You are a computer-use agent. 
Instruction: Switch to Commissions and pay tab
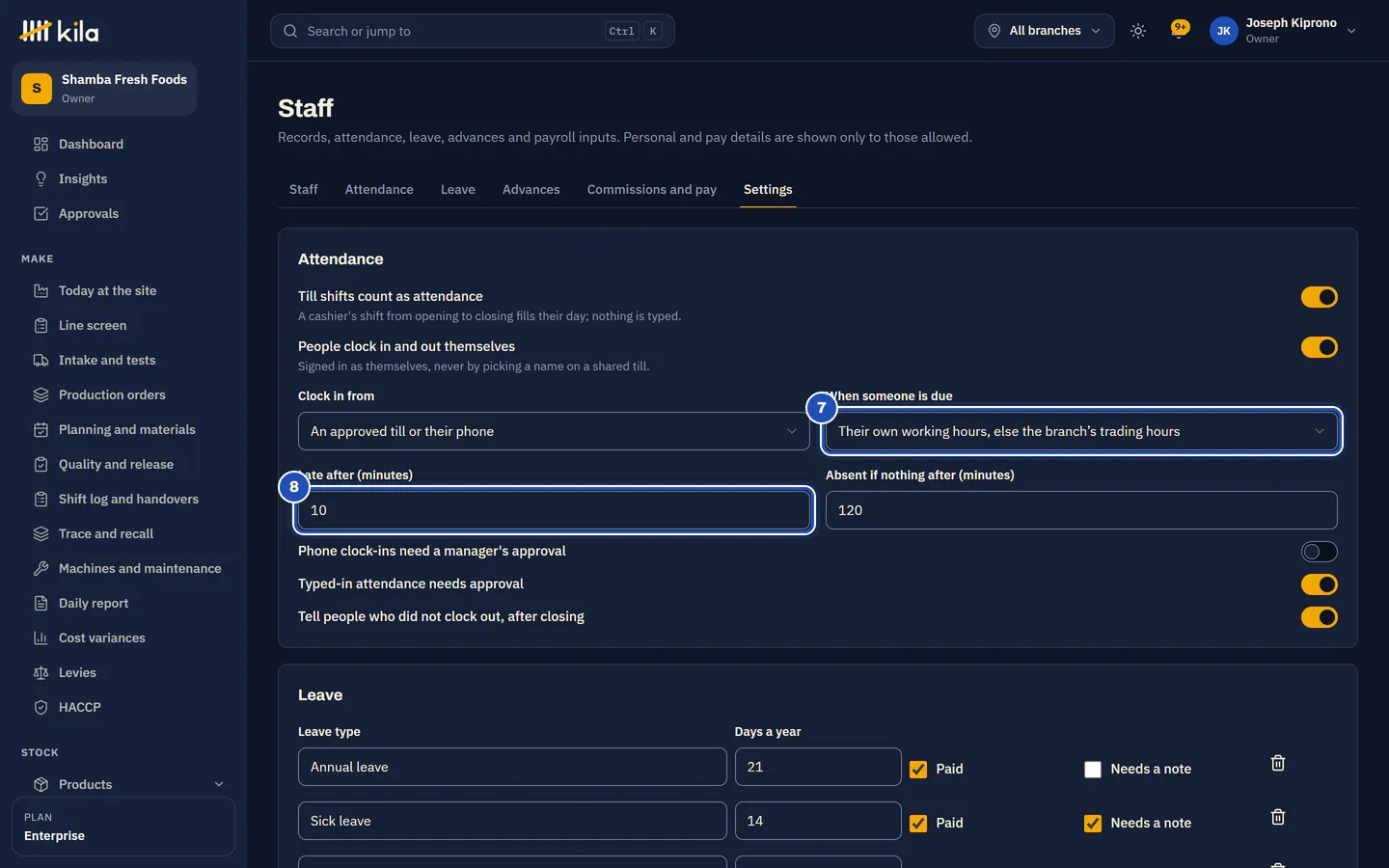pyautogui.click(x=652, y=189)
